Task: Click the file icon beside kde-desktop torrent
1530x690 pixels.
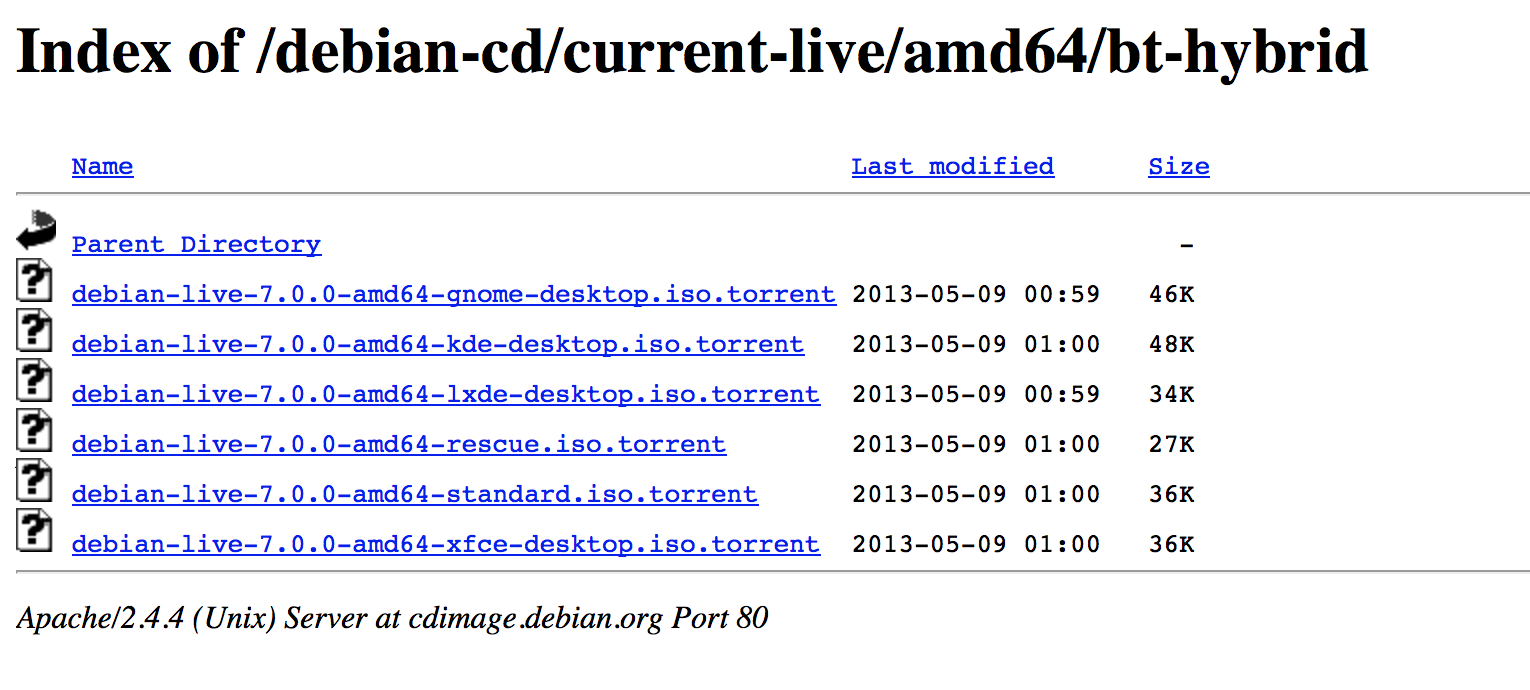Action: [34, 330]
